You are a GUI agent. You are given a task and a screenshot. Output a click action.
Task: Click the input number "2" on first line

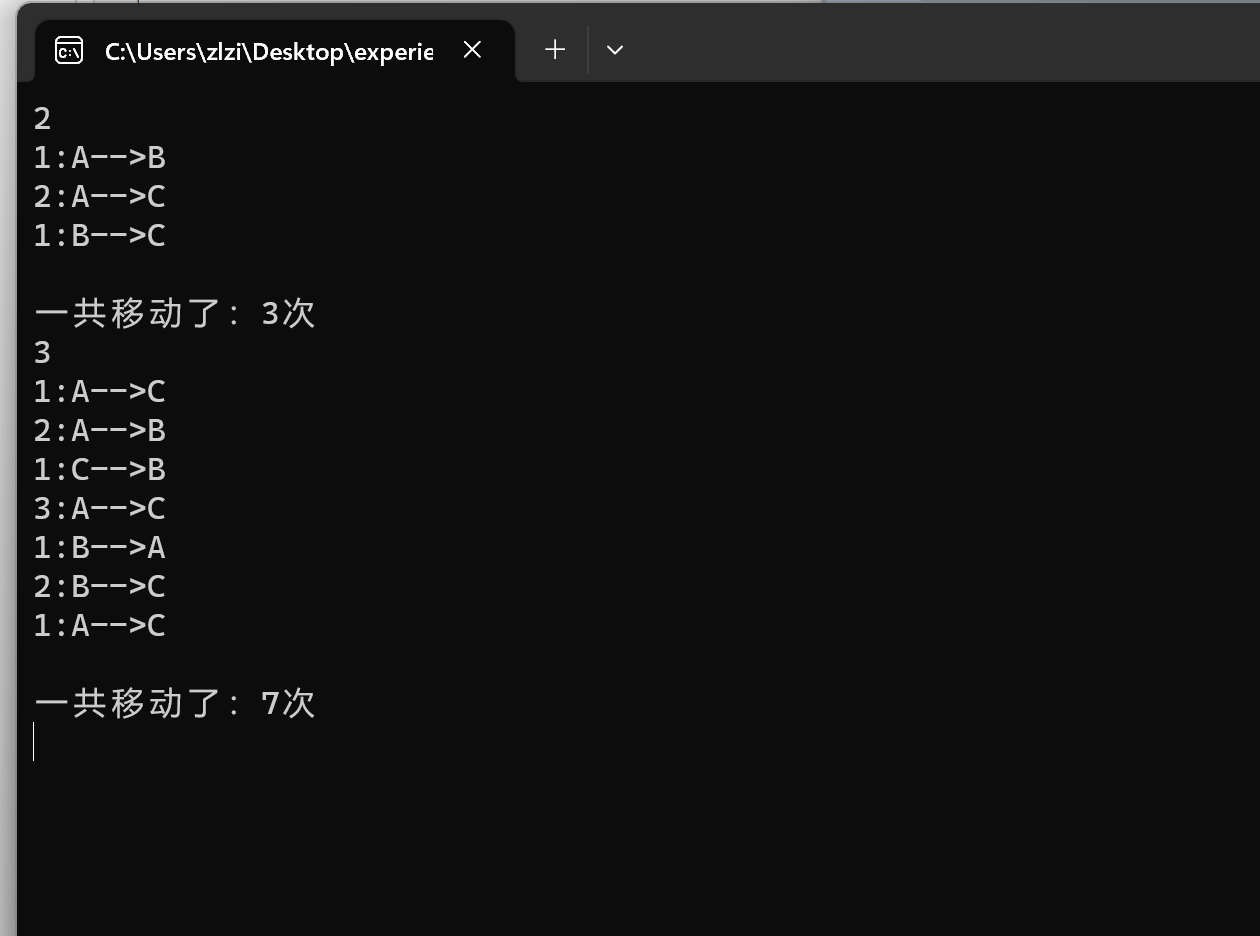(x=42, y=118)
